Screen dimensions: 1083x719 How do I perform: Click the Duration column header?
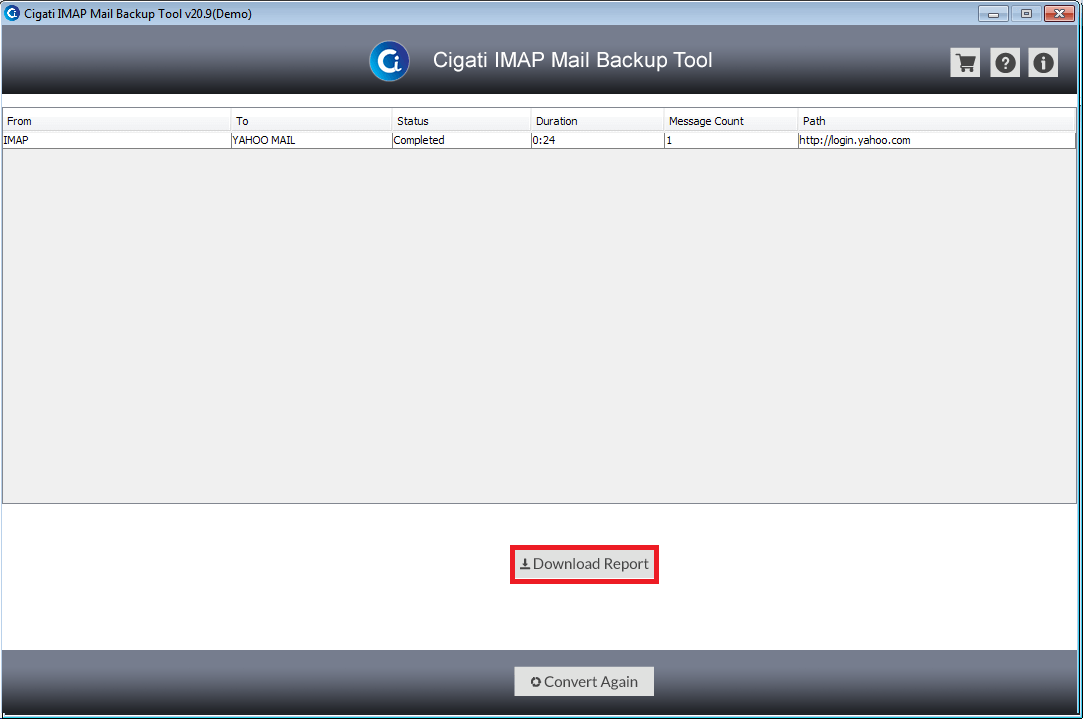pos(597,121)
